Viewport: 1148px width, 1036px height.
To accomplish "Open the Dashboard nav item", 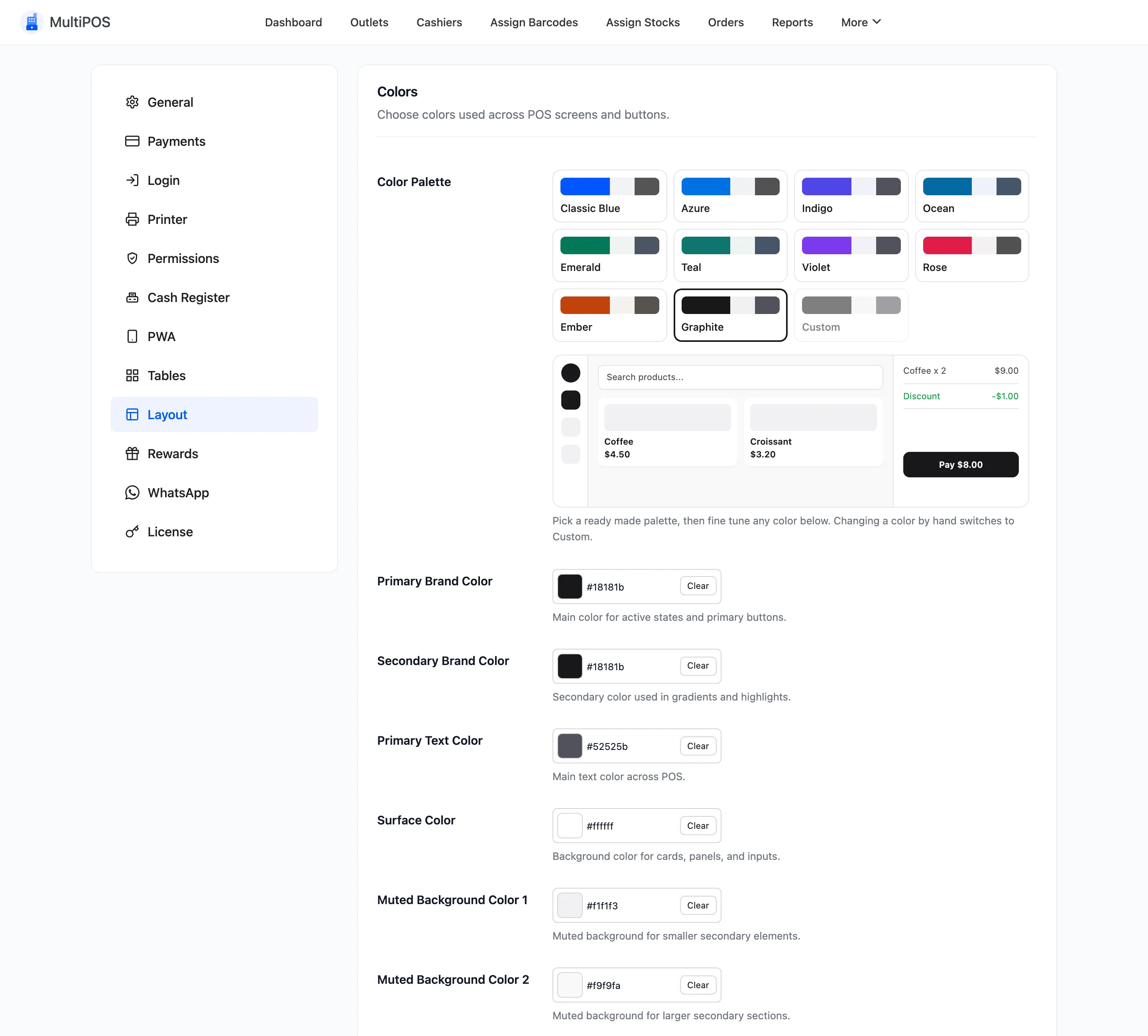I will (293, 22).
